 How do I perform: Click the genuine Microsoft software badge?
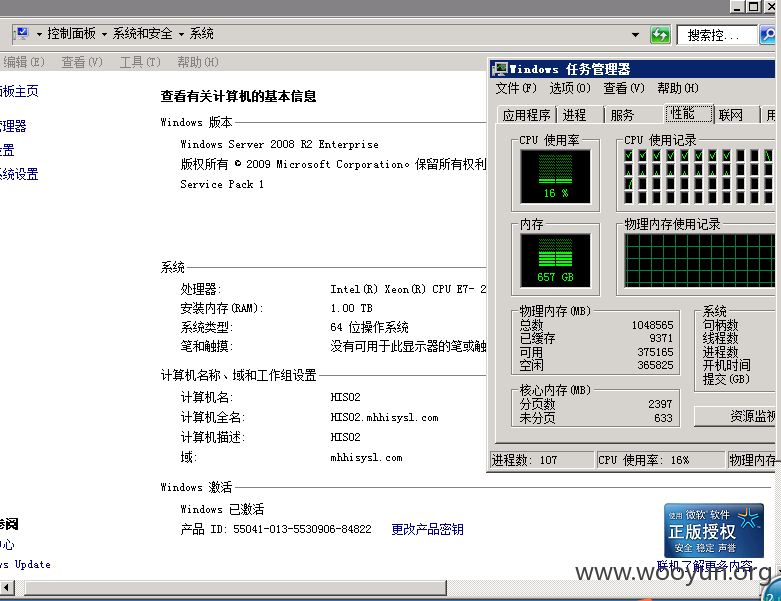pyautogui.click(x=714, y=530)
